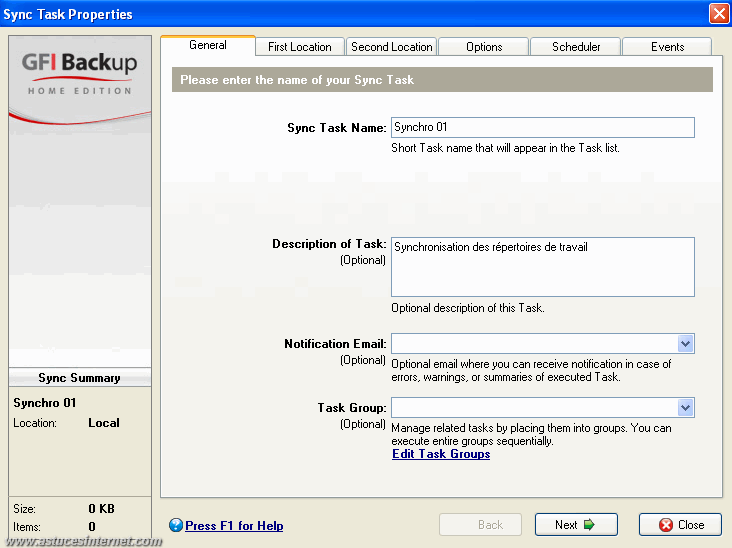Click the Sync Task Name field

[x=543, y=127]
